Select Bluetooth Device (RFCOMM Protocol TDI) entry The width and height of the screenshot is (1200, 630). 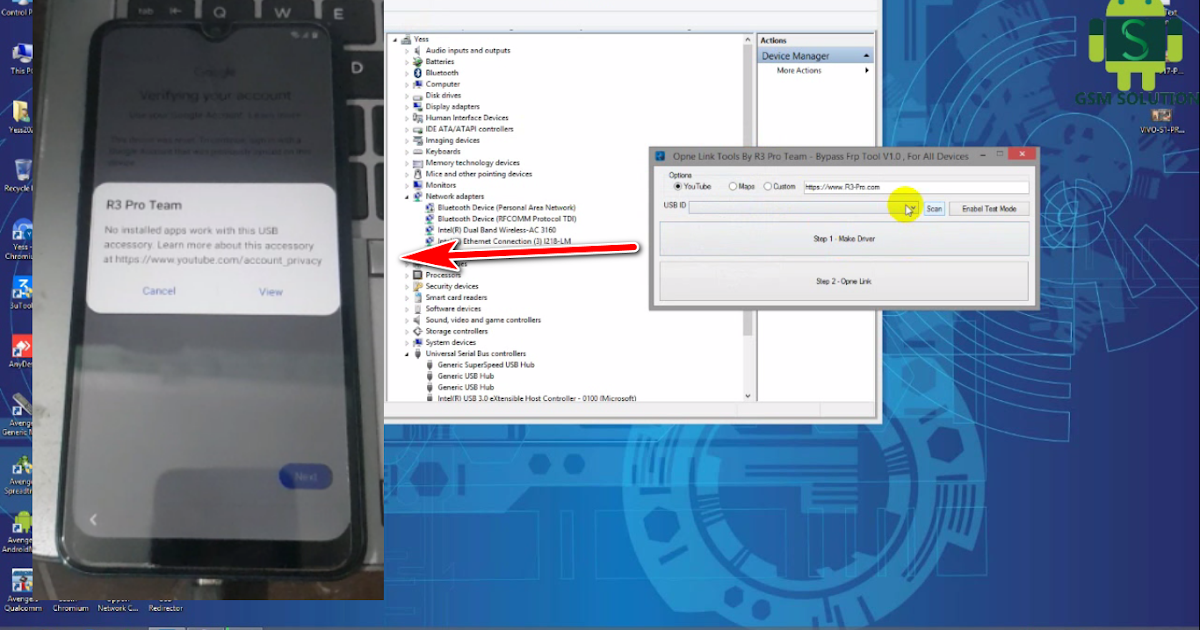[x=506, y=218]
